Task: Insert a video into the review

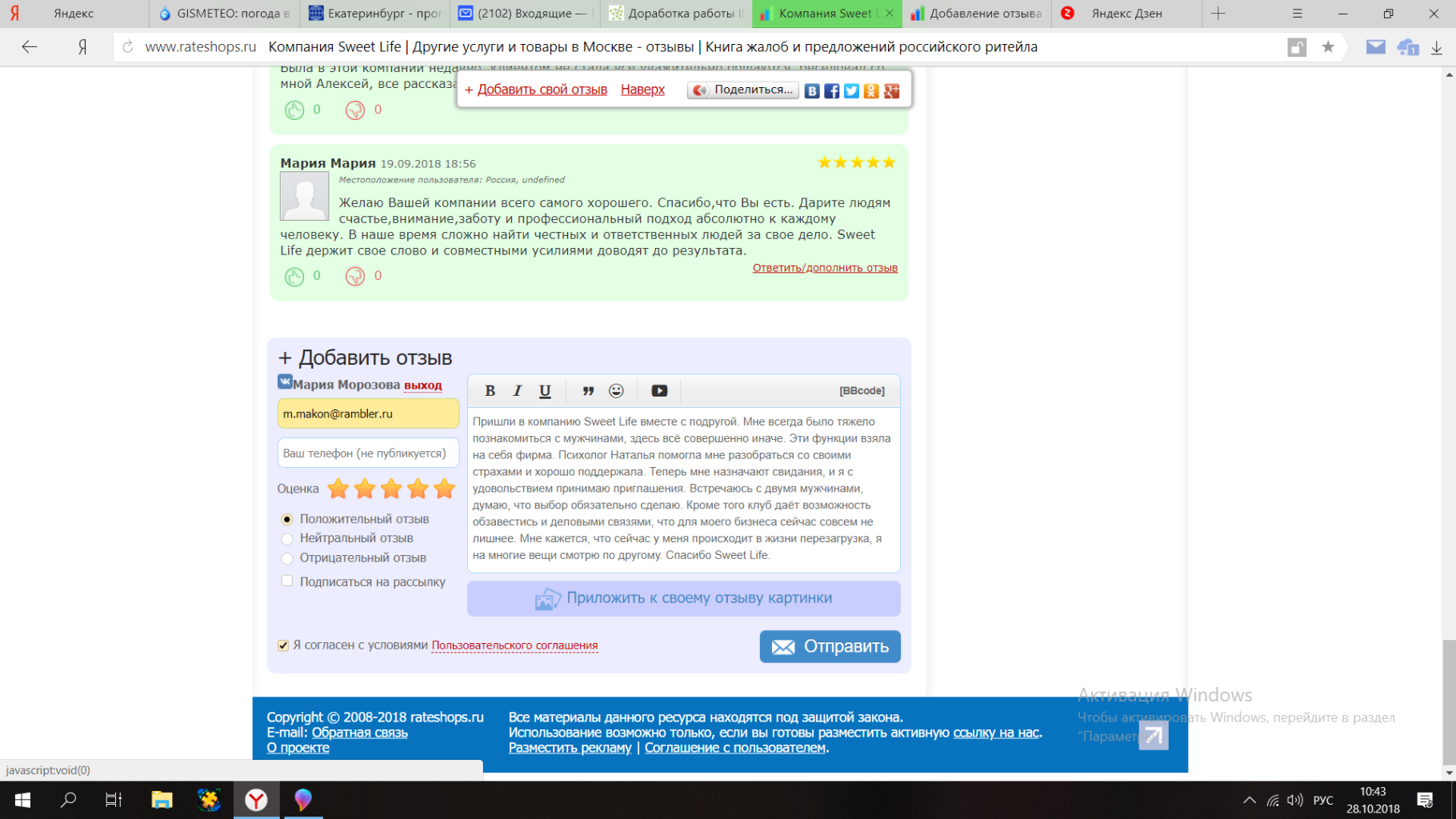Action: 659,390
